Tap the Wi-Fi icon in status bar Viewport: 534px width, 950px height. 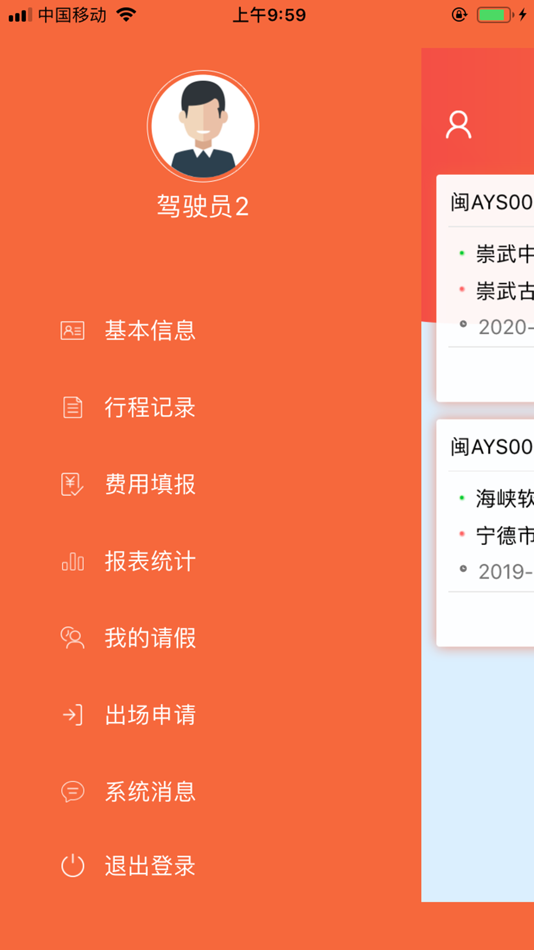pyautogui.click(x=126, y=15)
